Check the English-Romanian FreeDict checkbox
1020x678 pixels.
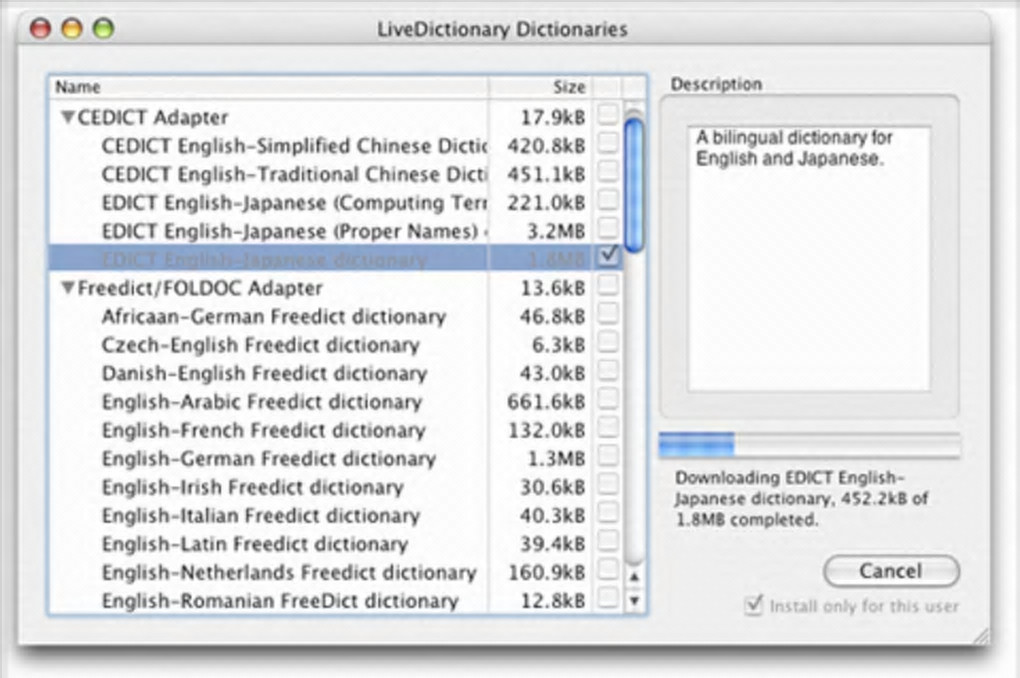tap(608, 597)
